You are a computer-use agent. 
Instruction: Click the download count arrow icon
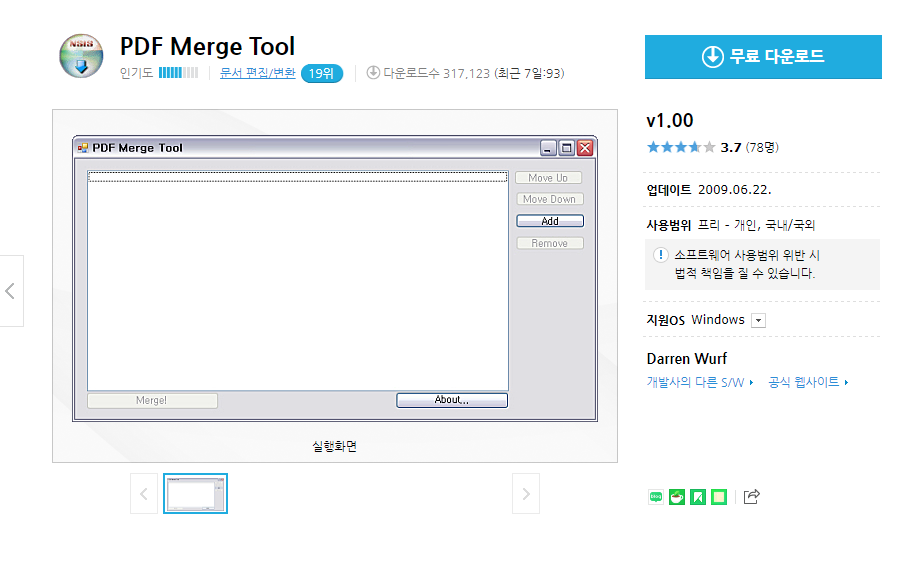(x=373, y=72)
